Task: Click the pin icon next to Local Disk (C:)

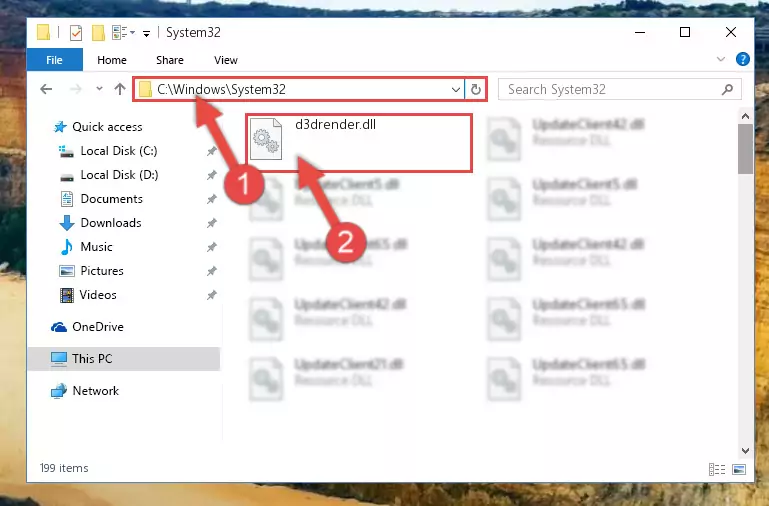Action: pos(211,151)
